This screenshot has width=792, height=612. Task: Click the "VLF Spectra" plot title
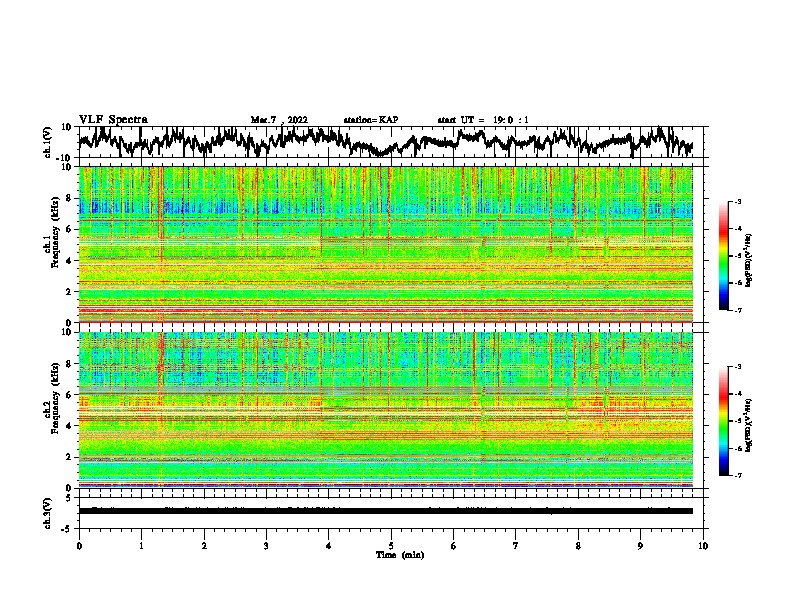[x=113, y=120]
